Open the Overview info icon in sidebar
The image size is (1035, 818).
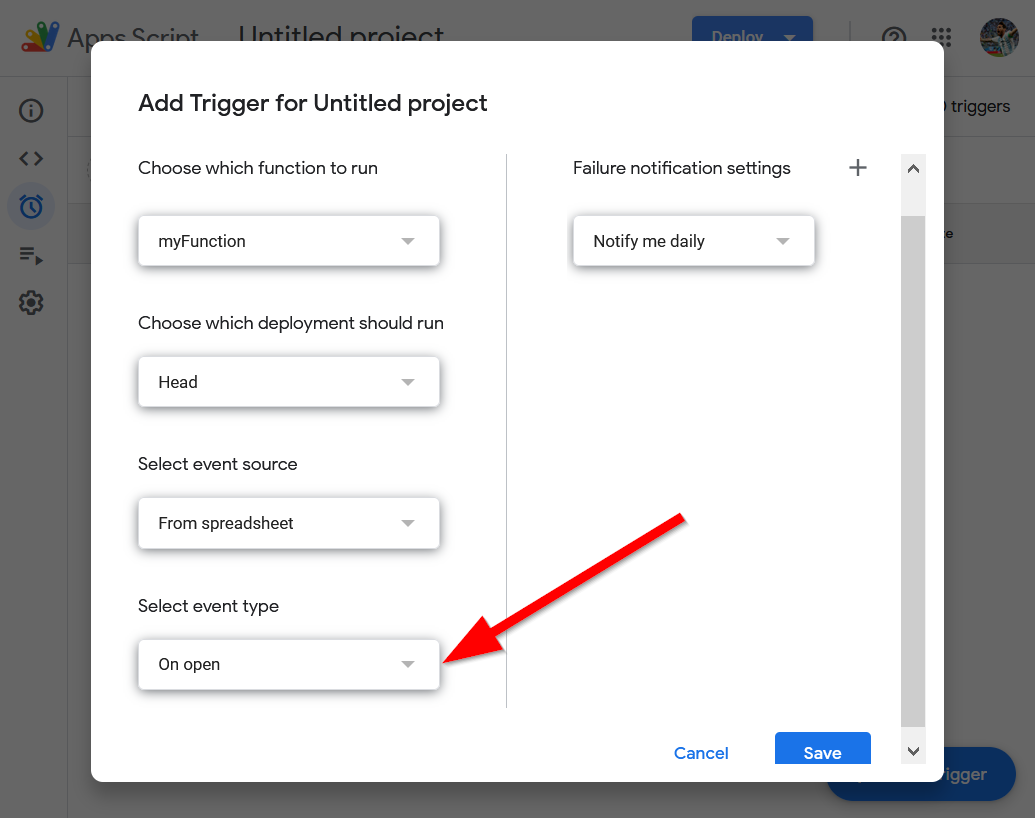click(31, 111)
